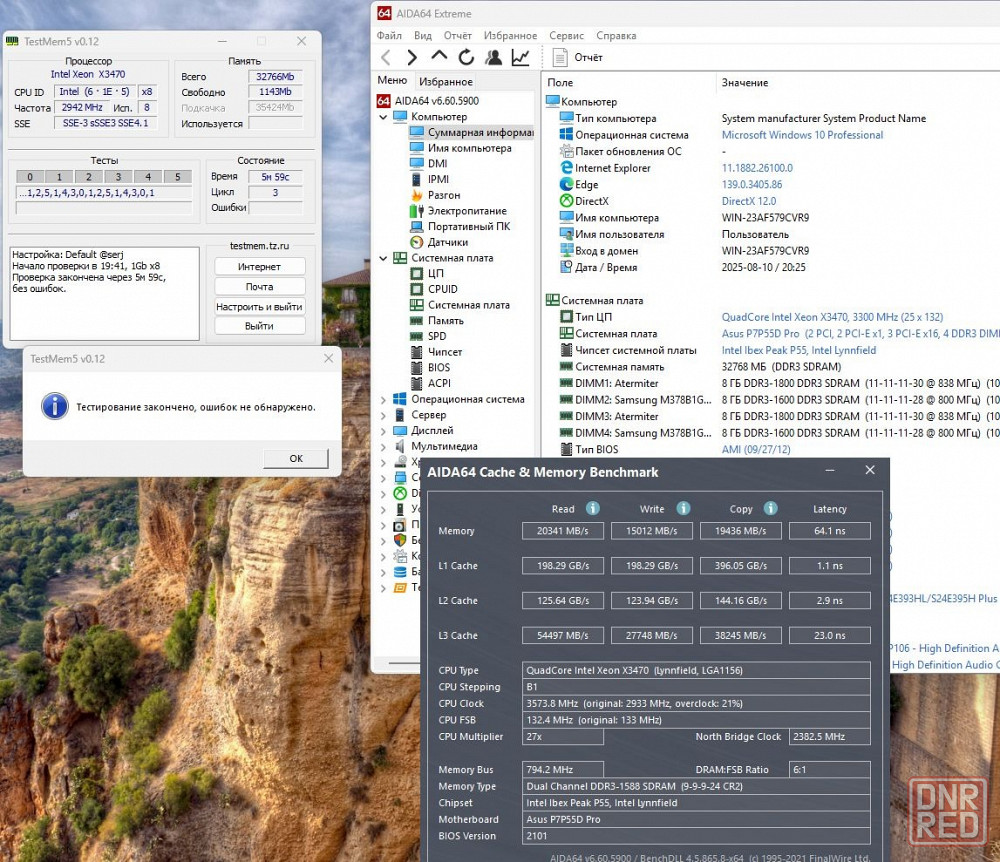Collapse the Системная плата tree node
The image size is (1000, 862).
click(383, 258)
